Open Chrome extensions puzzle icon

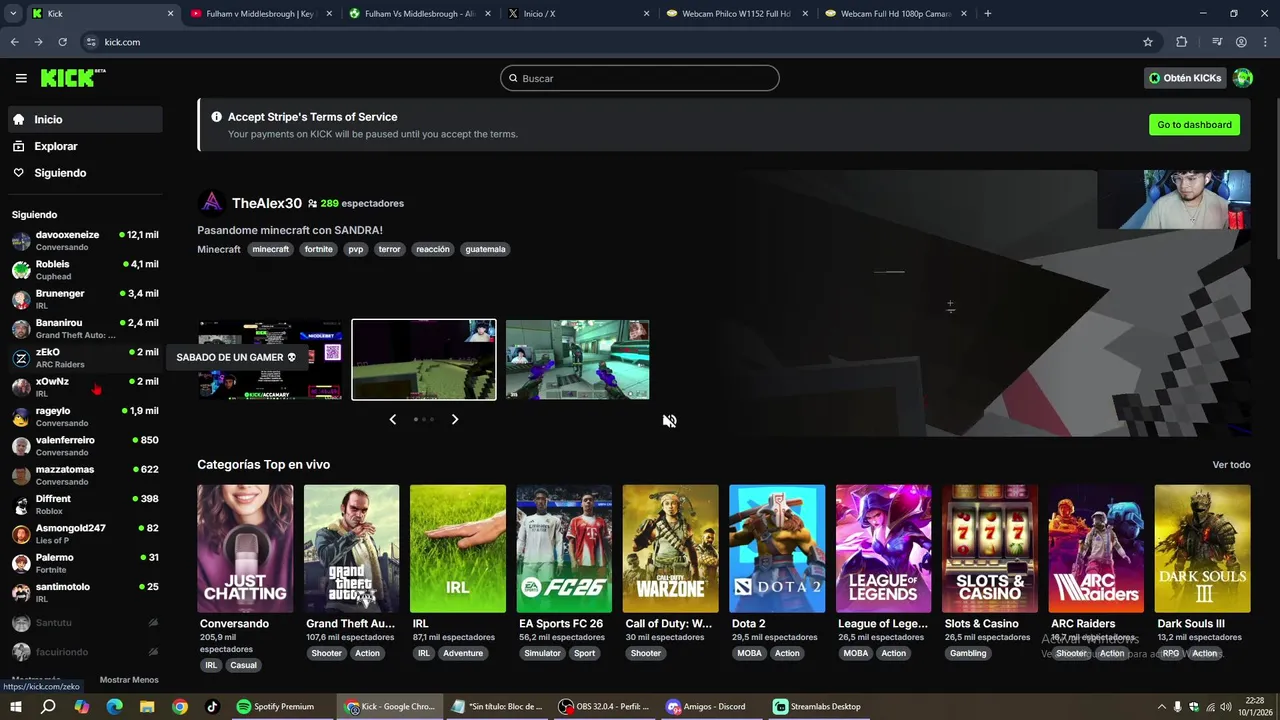click(1181, 42)
